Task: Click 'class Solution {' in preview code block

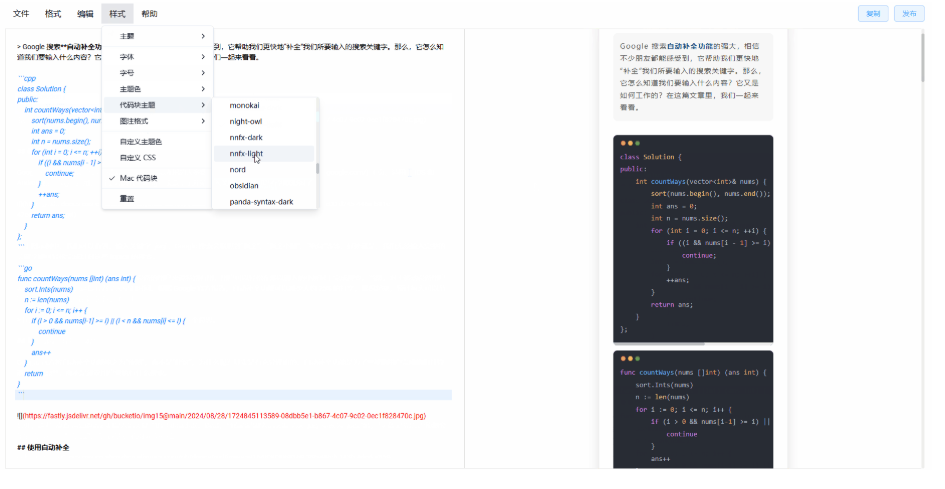Action: [651, 157]
